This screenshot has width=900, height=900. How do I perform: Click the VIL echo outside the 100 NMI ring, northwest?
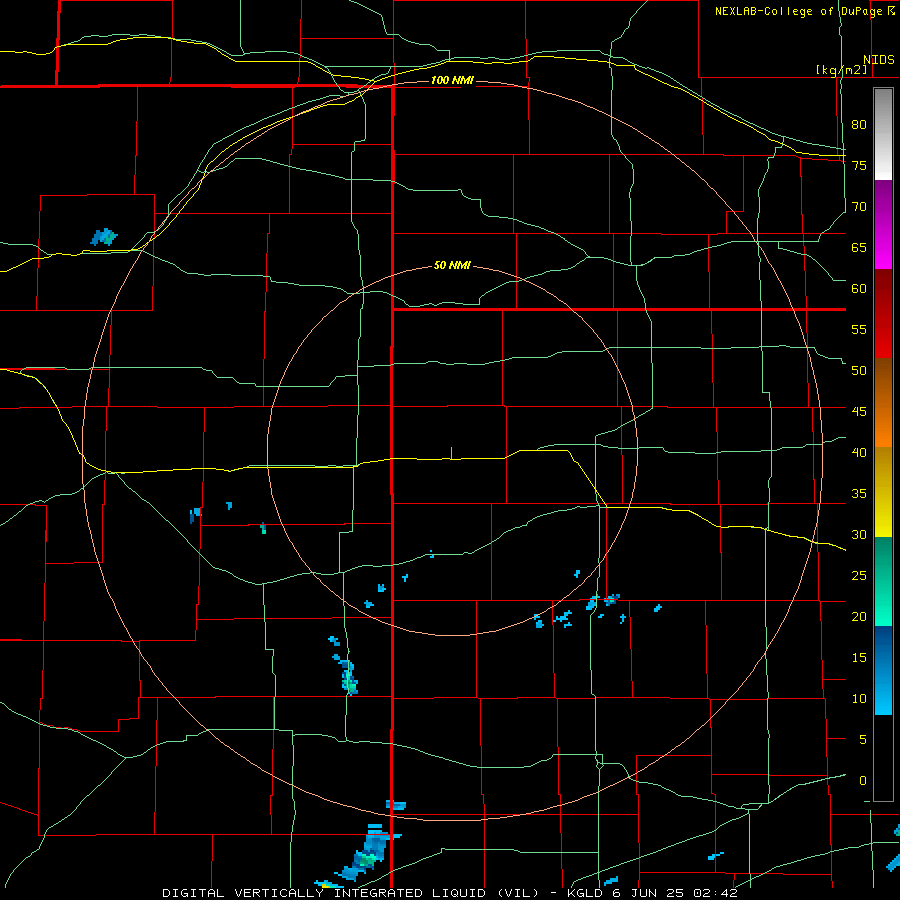point(104,236)
